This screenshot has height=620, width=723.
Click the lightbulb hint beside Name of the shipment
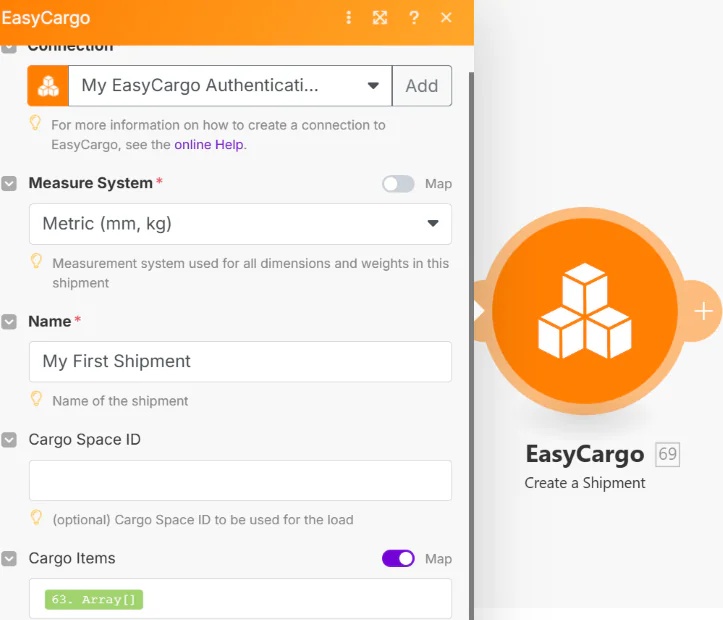tap(36, 399)
